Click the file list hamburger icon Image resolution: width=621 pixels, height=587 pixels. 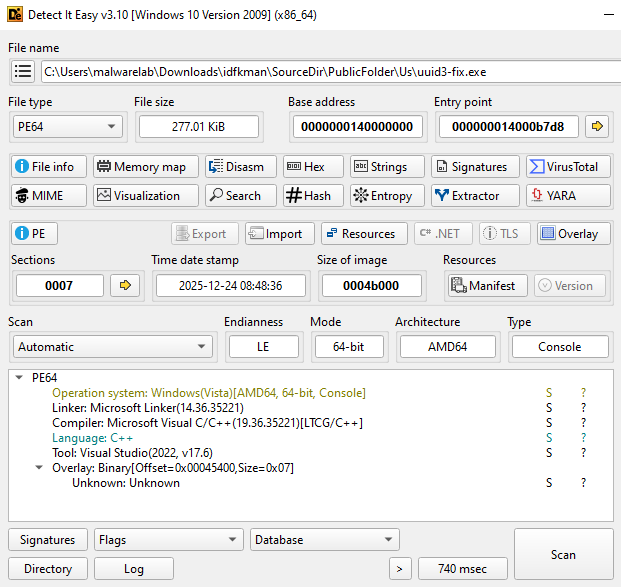(23, 72)
